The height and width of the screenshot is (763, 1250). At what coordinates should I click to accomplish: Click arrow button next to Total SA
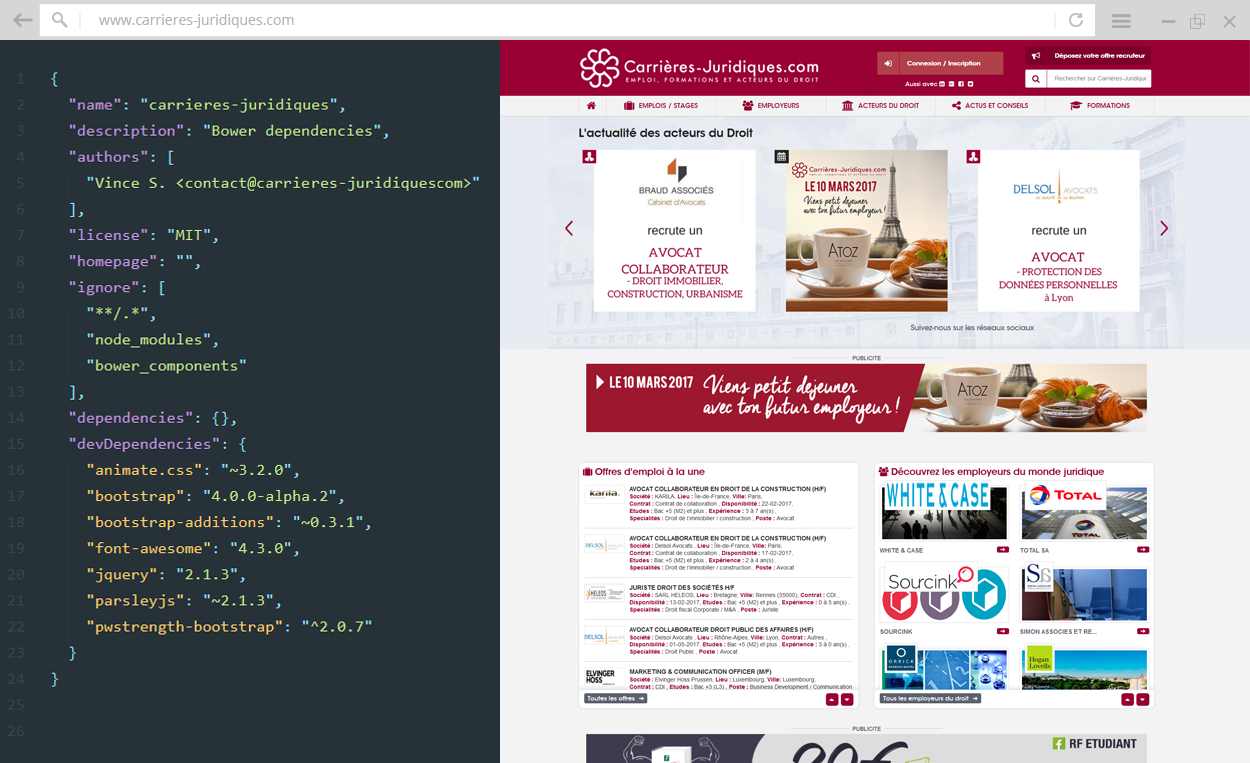click(1143, 550)
